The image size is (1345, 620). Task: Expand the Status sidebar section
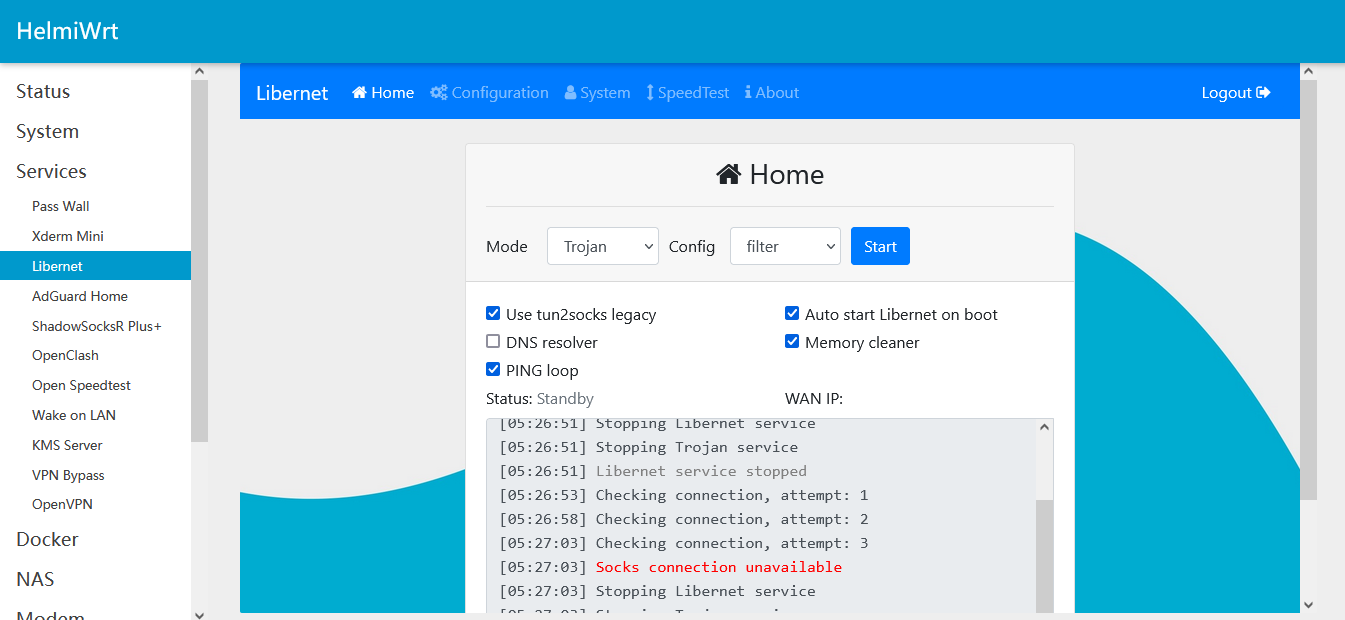point(43,91)
